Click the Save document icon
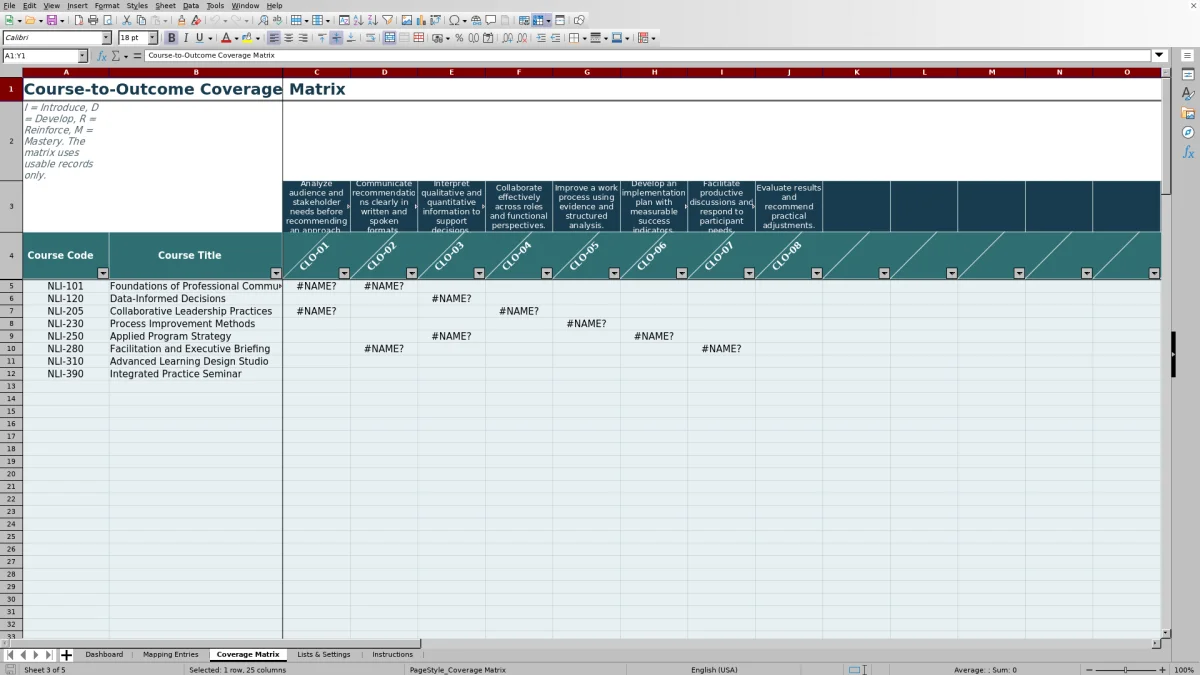This screenshot has height=675, width=1200. pos(51,20)
